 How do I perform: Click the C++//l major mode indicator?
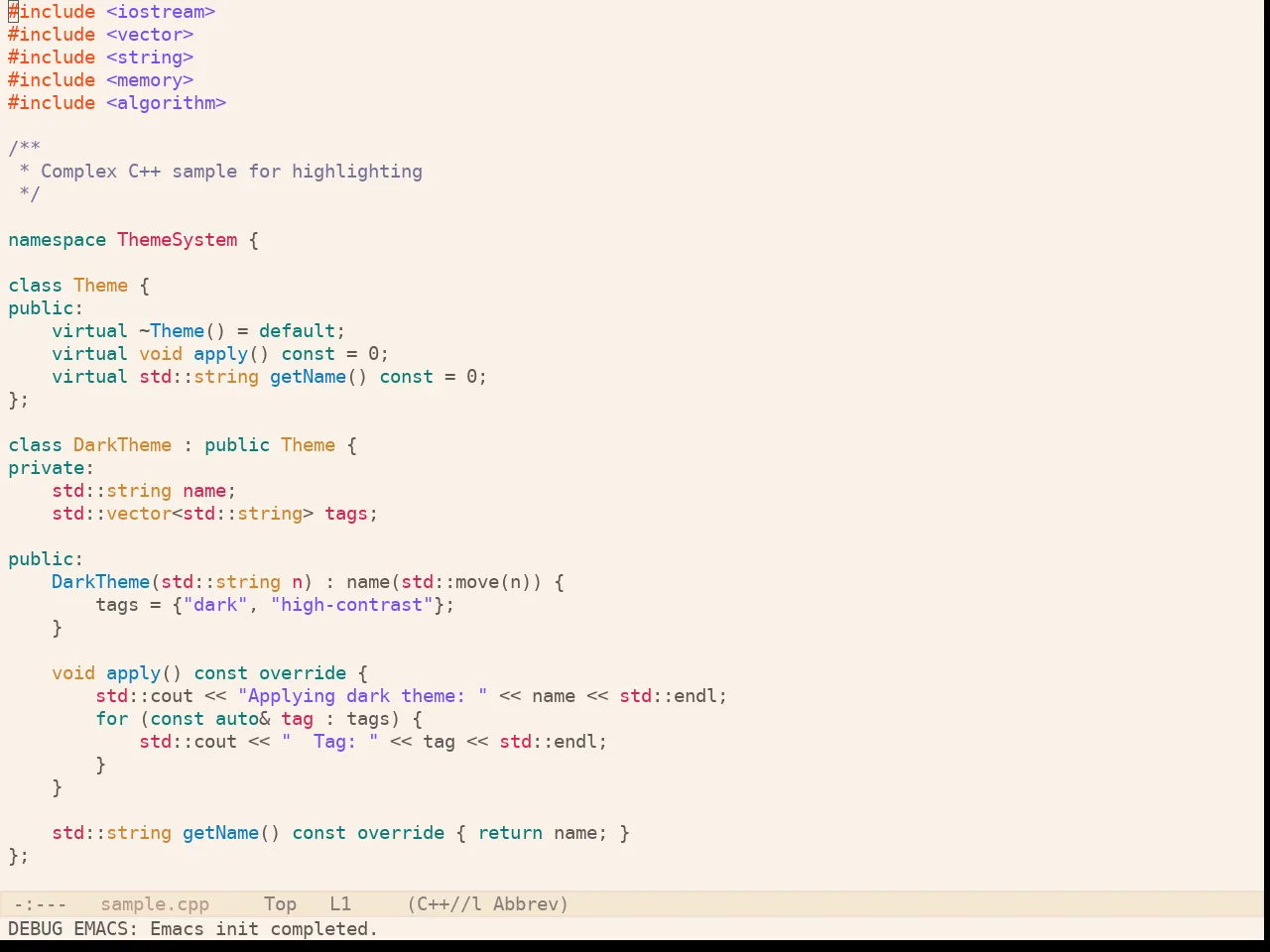(444, 904)
